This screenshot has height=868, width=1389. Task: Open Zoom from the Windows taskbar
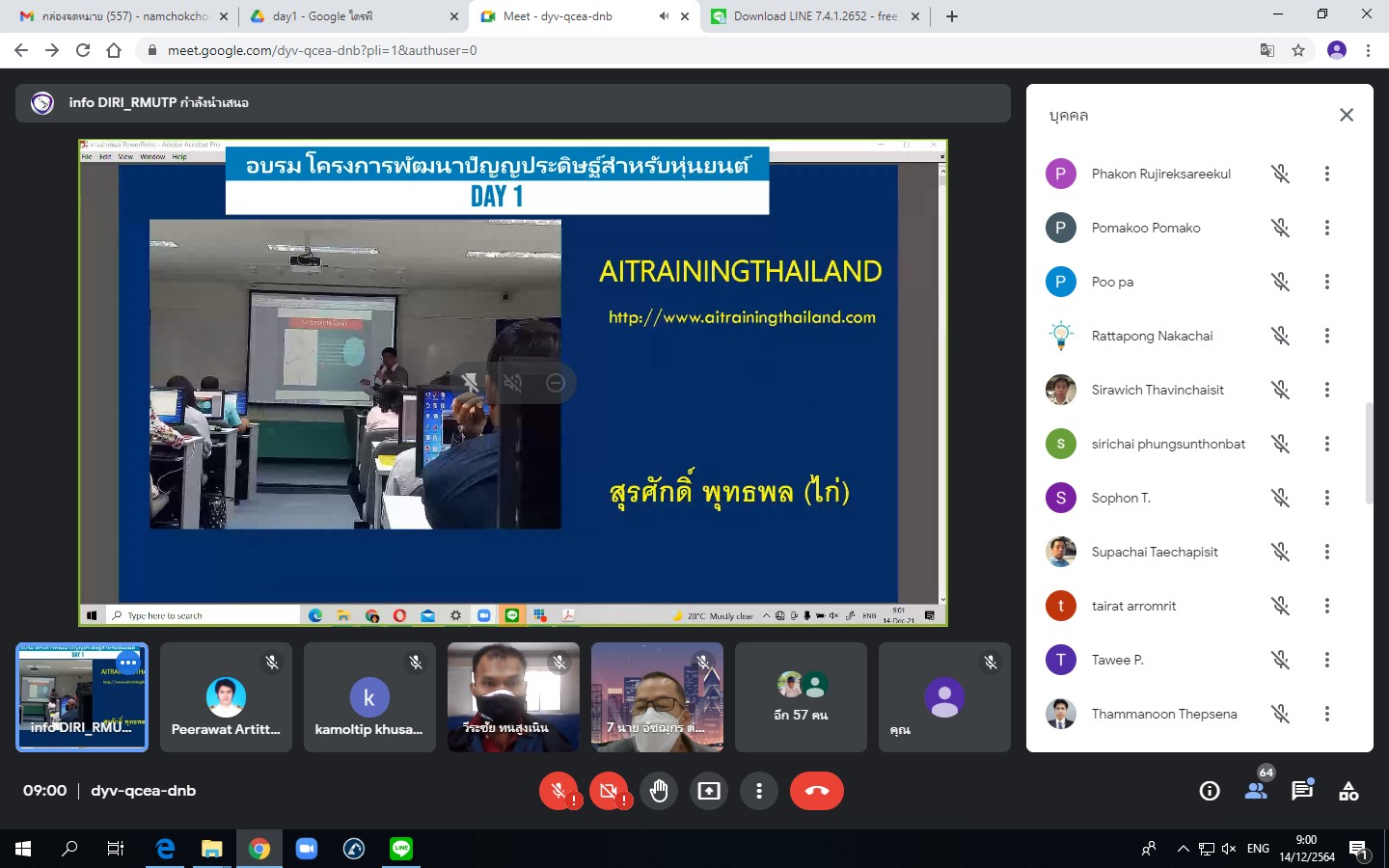(x=307, y=849)
